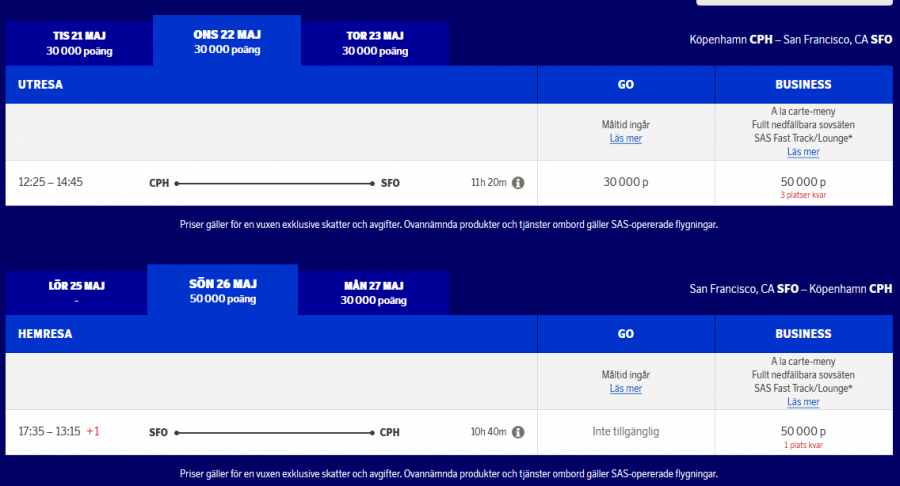
Task: Choose 50 000 p Business with 1 plats kvar
Action: tap(803, 432)
